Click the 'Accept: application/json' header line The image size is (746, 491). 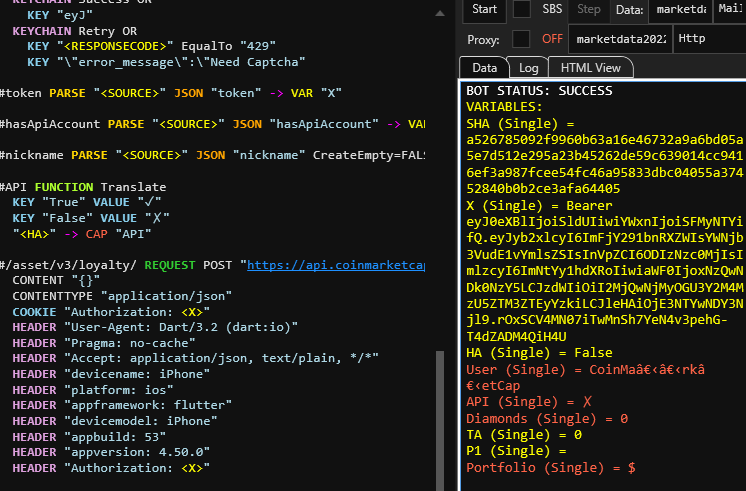pos(196,358)
